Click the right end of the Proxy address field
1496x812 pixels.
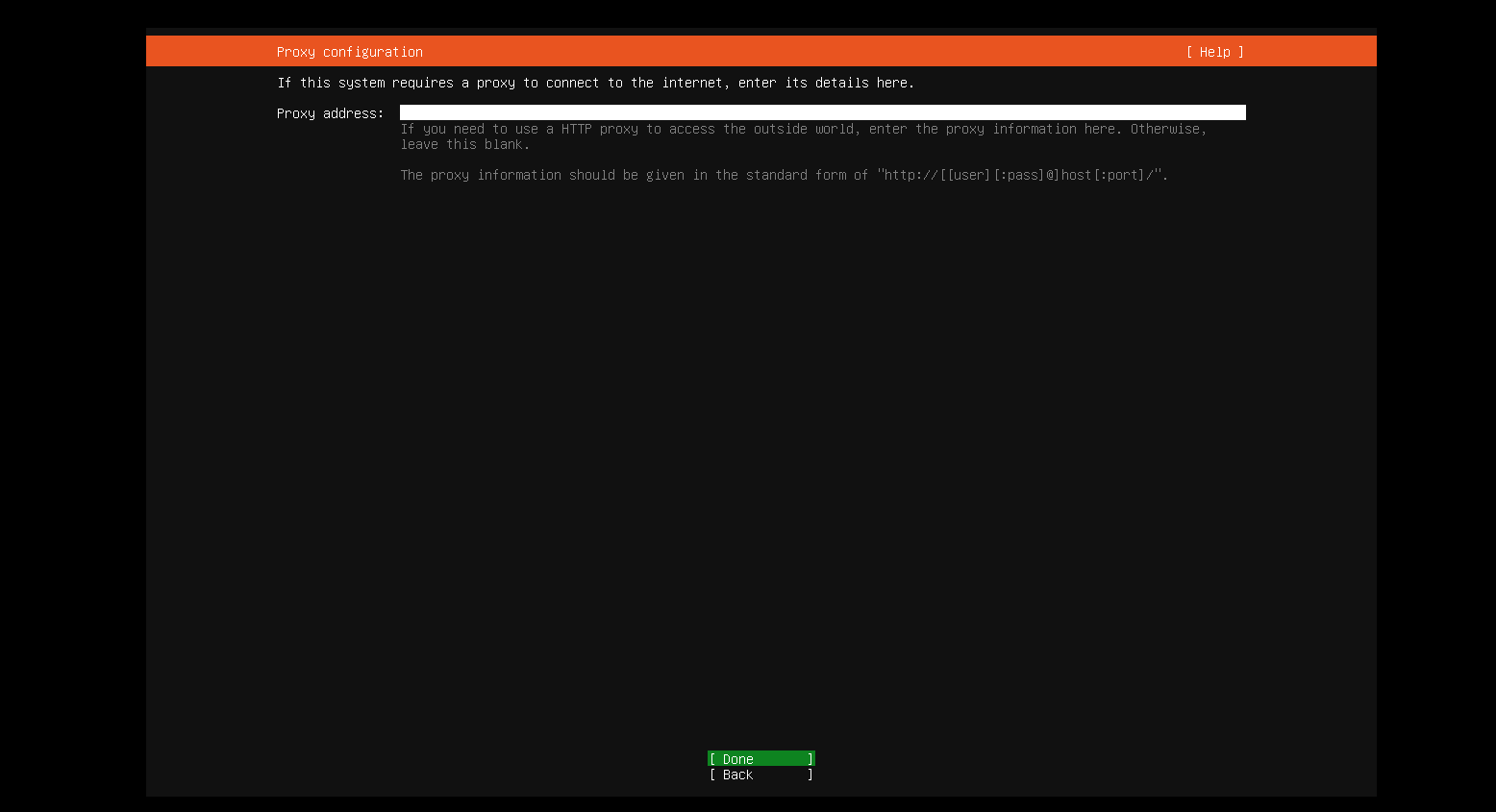(x=1235, y=112)
